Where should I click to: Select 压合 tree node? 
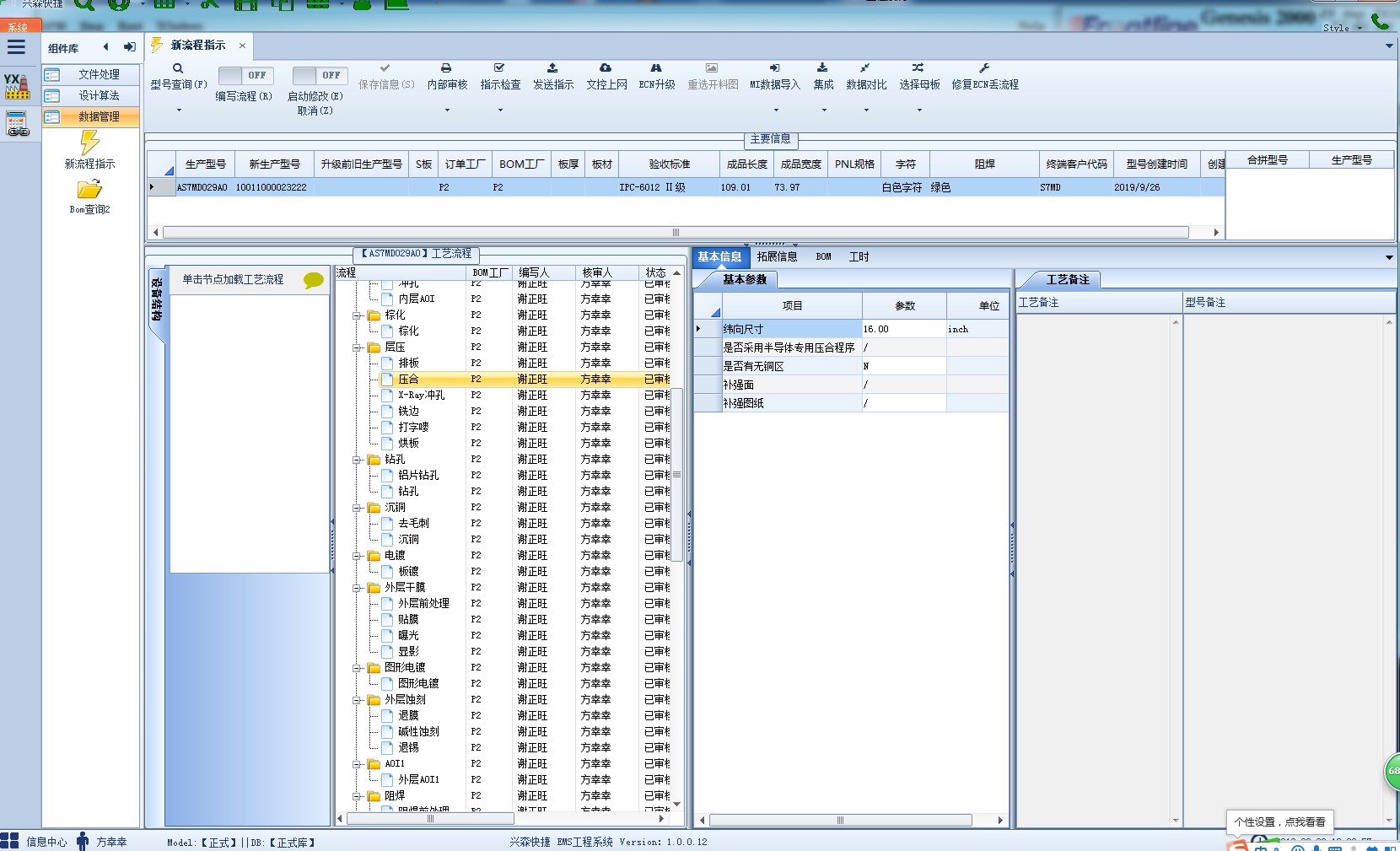[408, 380]
